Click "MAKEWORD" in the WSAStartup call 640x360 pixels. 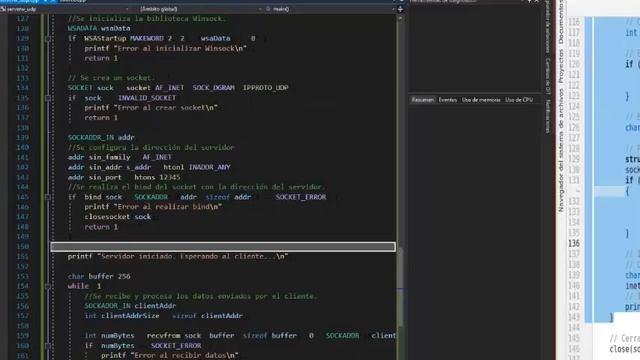[x=147, y=38]
